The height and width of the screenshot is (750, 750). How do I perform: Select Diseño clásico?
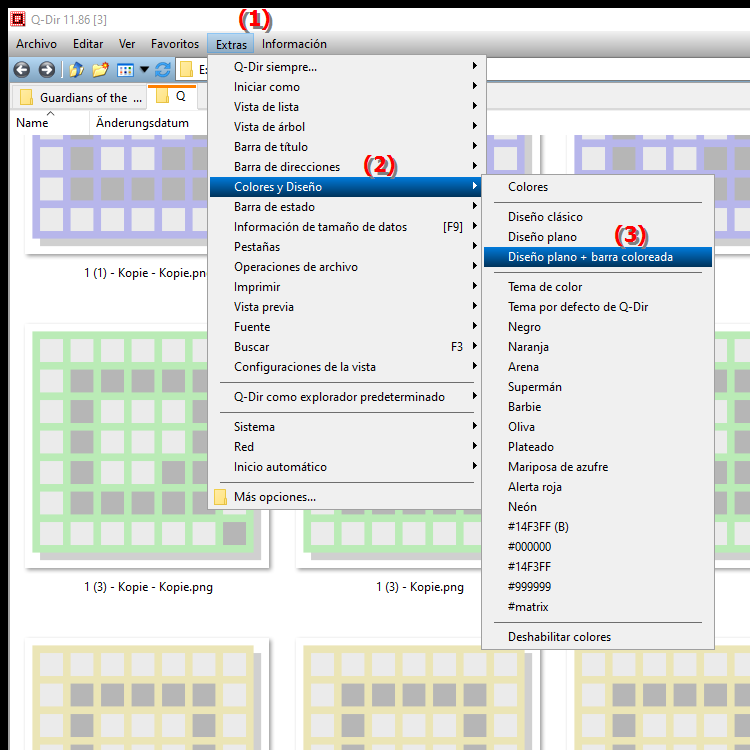coord(598,217)
